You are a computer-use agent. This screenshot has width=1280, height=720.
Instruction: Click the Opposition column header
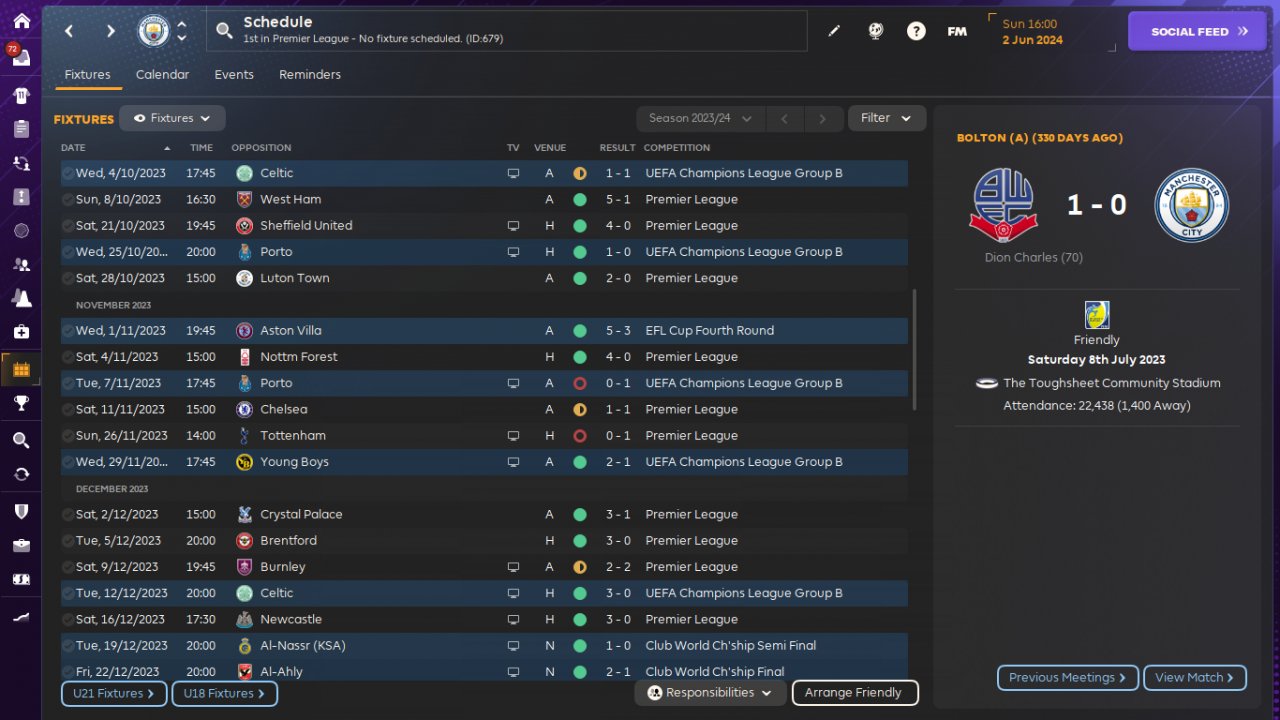[261, 148]
